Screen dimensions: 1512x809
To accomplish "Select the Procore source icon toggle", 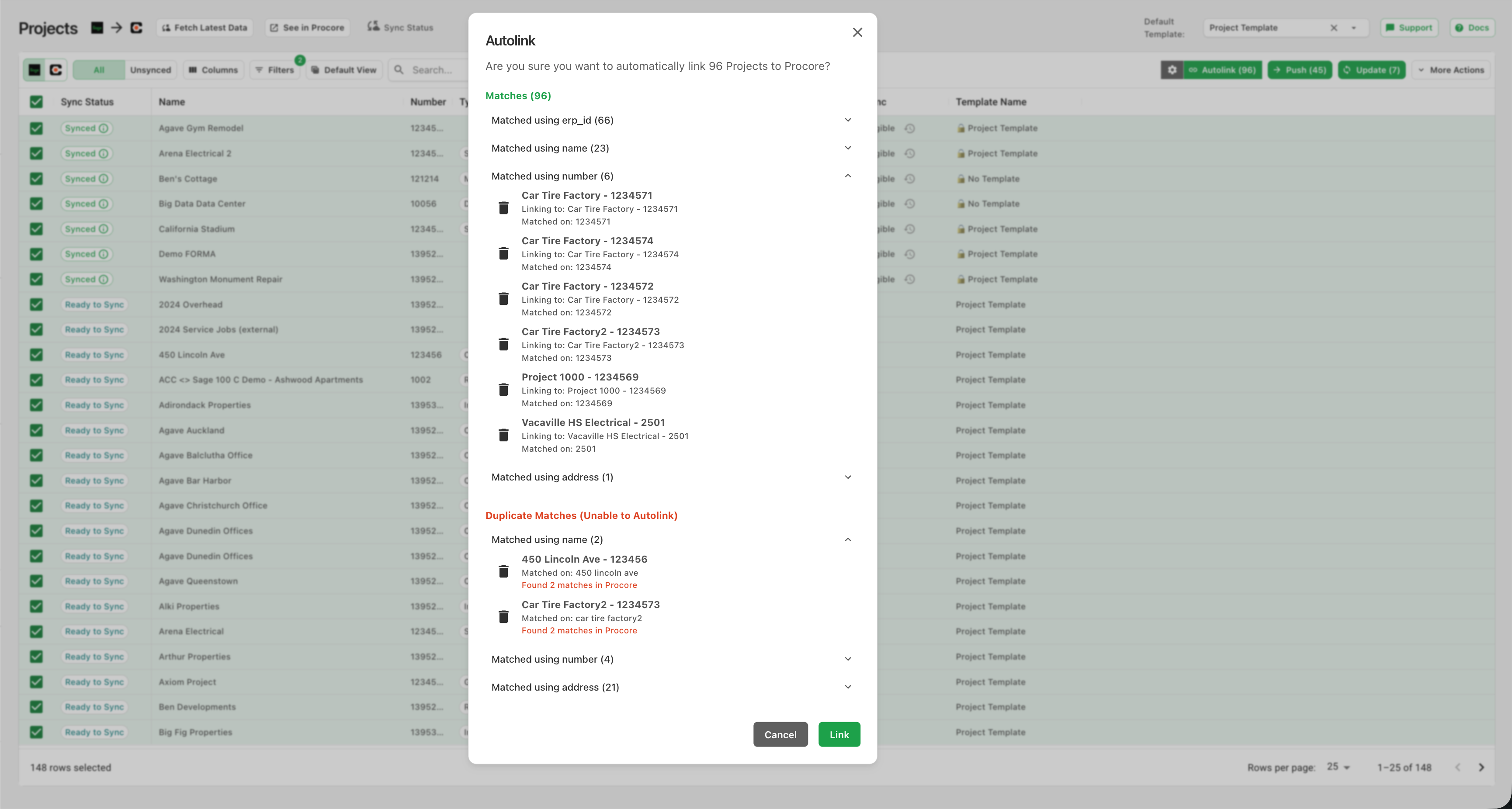I will tap(56, 70).
